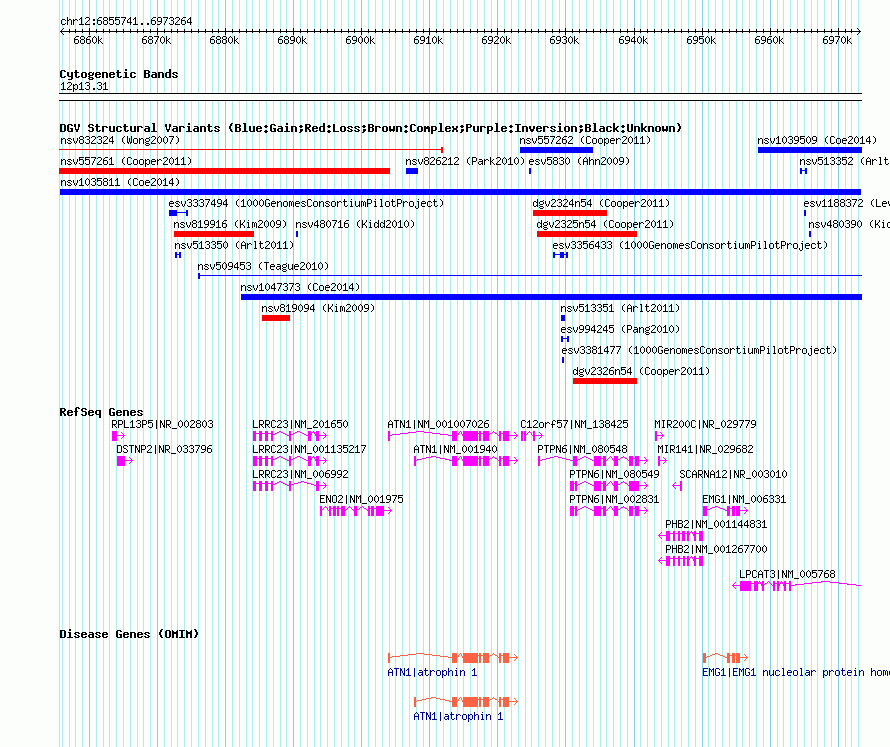Select the nsv513352 variant glyph
The image size is (890, 747).
[x=803, y=171]
